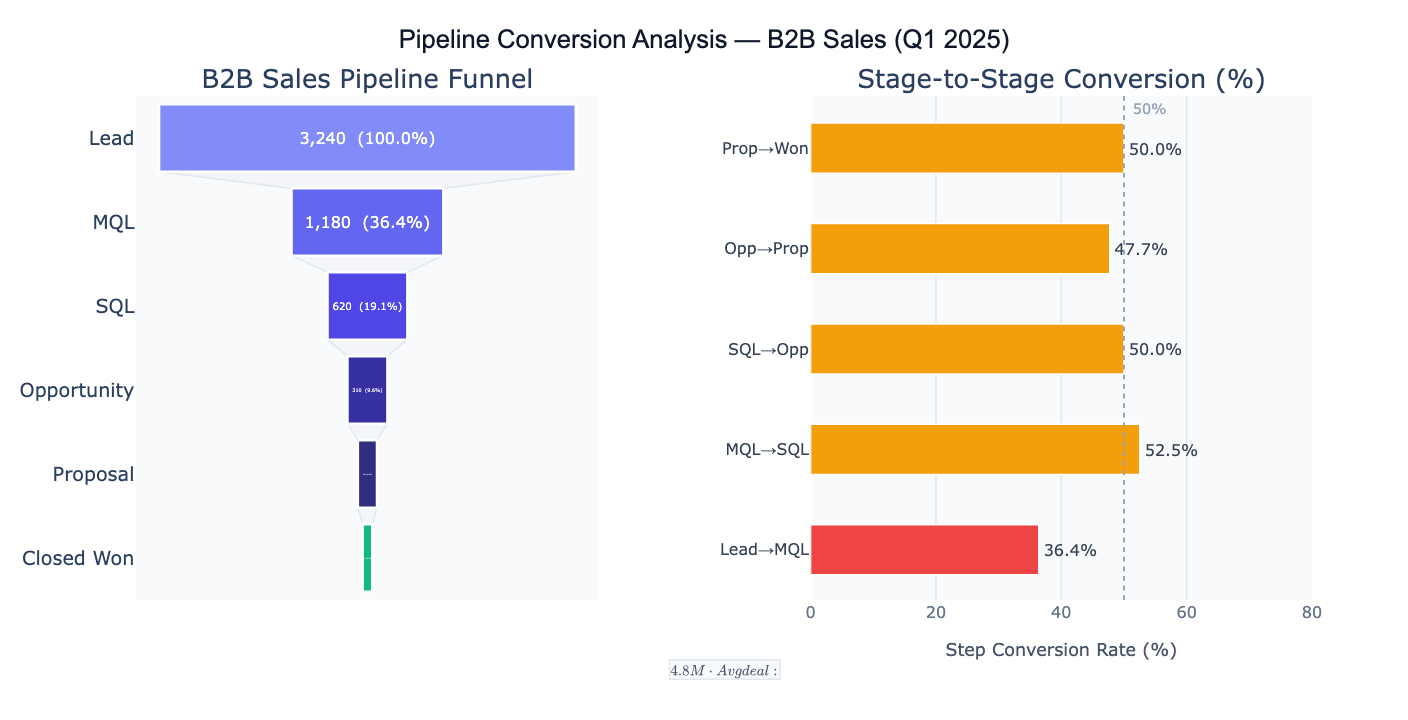Viewport: 1408px width, 720px height.
Task: Select the MQL funnel segment with 36.4%
Action: [x=367, y=222]
